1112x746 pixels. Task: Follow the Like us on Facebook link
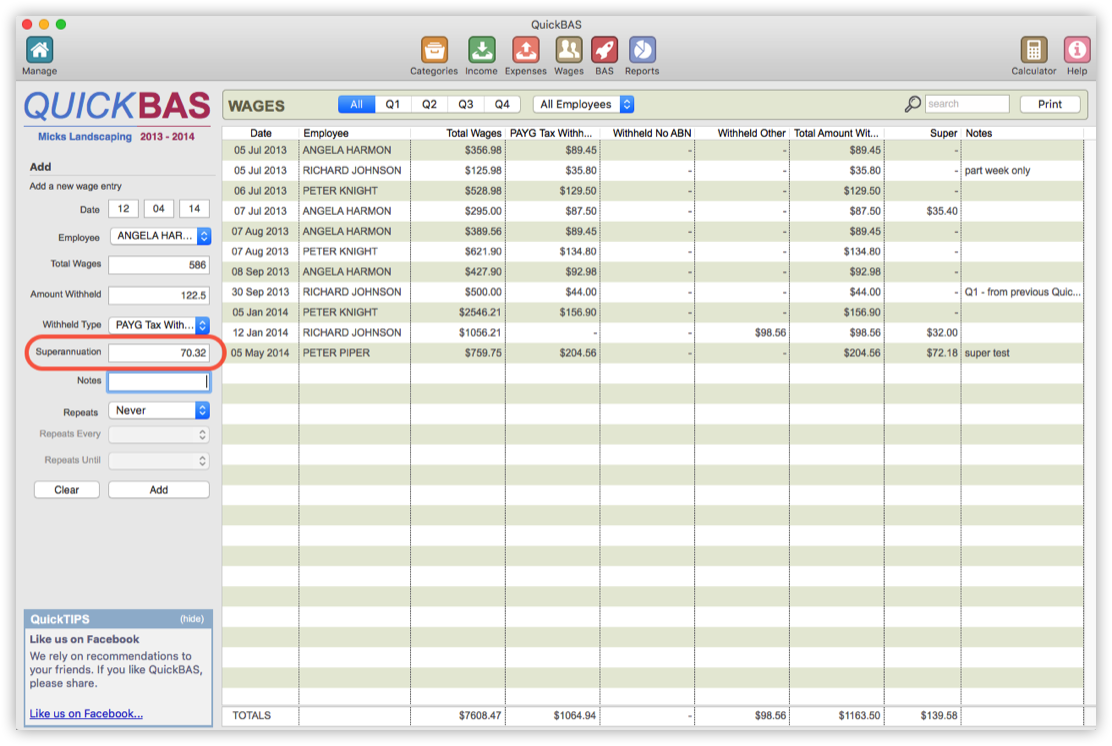[86, 714]
